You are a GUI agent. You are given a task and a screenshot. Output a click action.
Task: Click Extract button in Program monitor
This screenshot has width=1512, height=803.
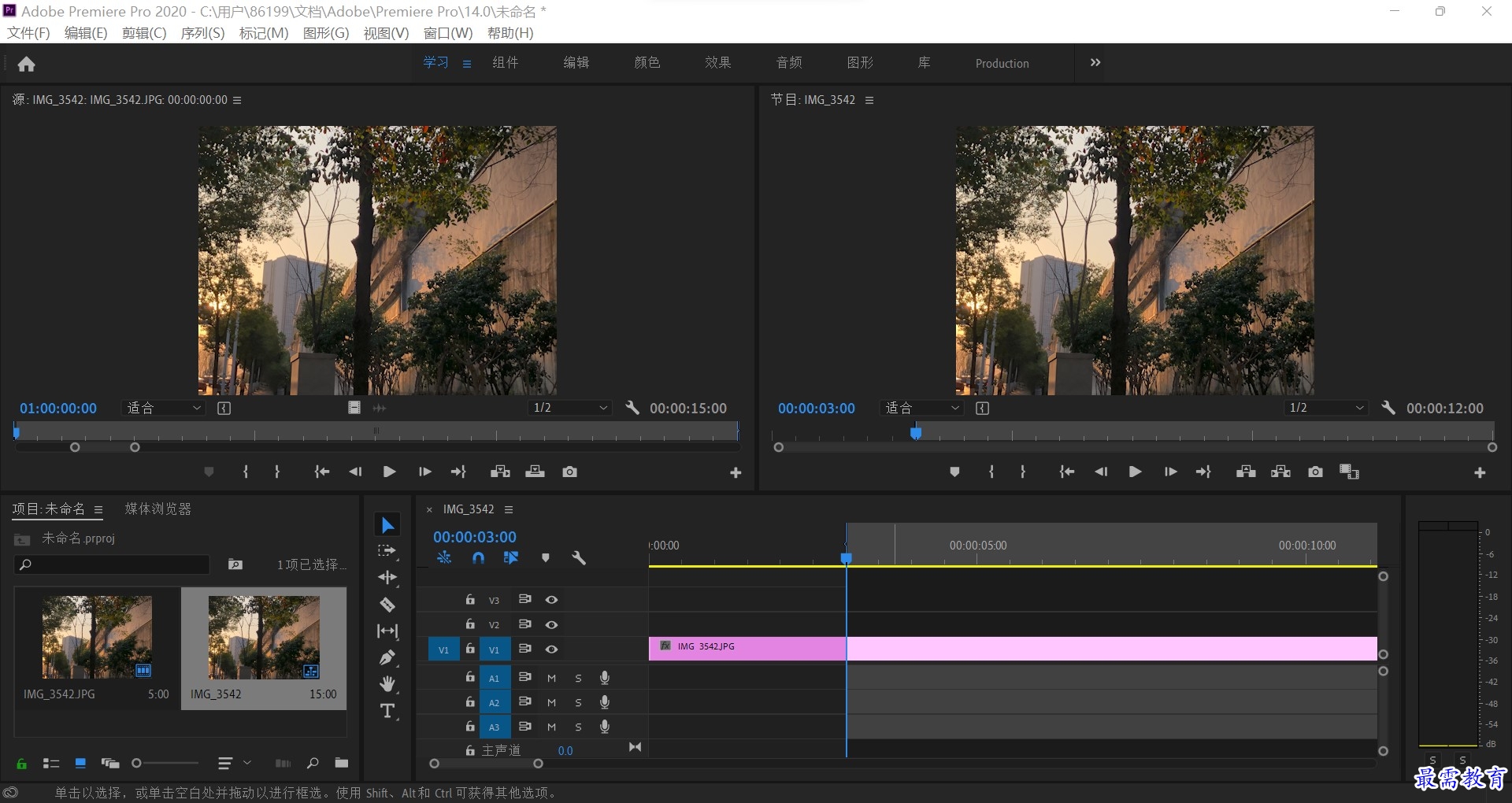pyautogui.click(x=1280, y=472)
